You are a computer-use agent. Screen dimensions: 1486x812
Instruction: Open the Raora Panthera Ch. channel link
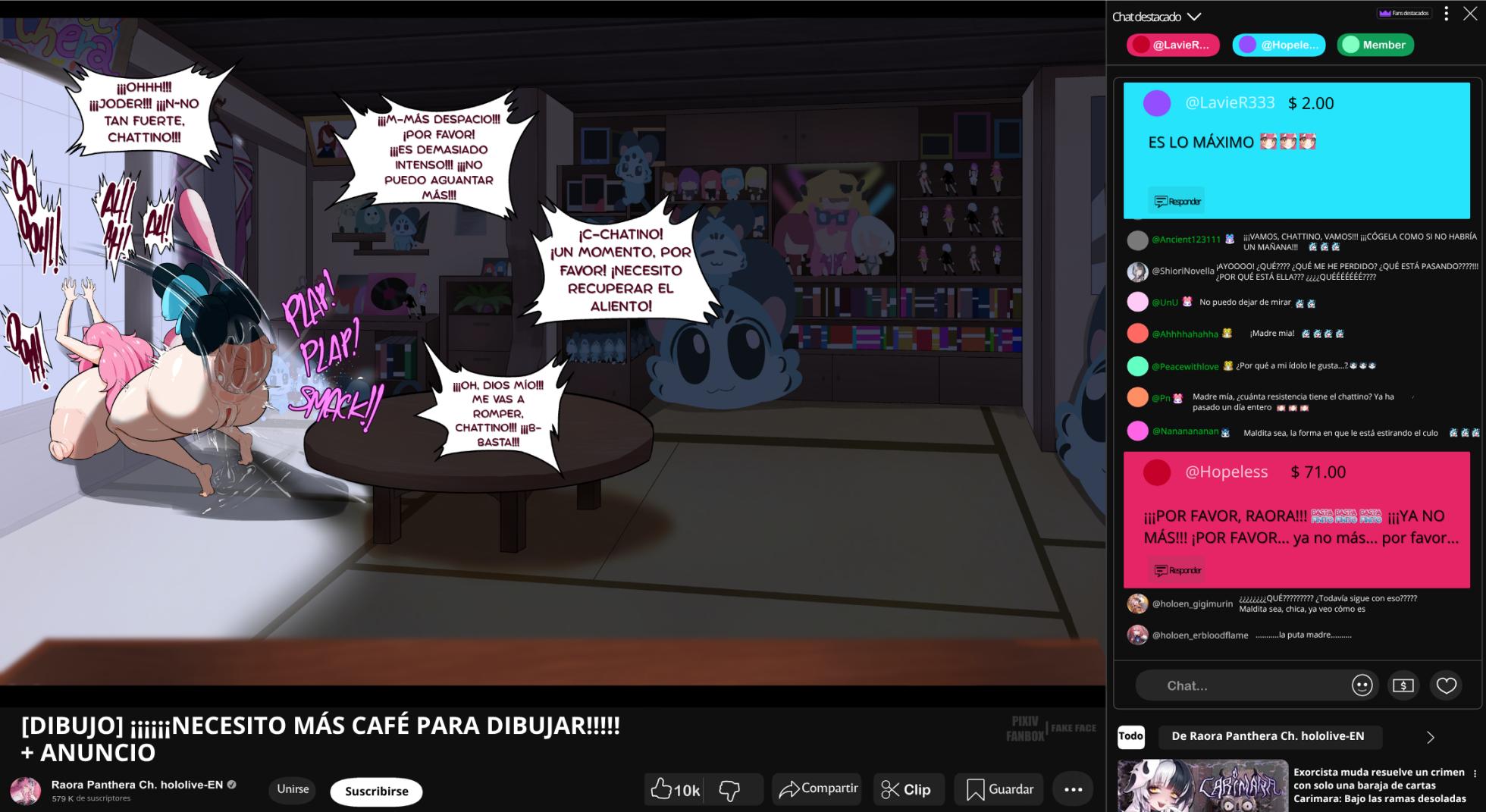click(x=136, y=785)
